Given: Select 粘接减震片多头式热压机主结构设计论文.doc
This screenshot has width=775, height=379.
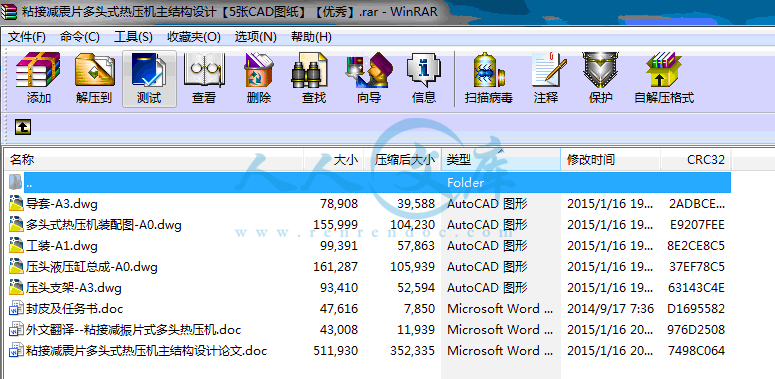Looking at the screenshot, I should click(146, 351).
